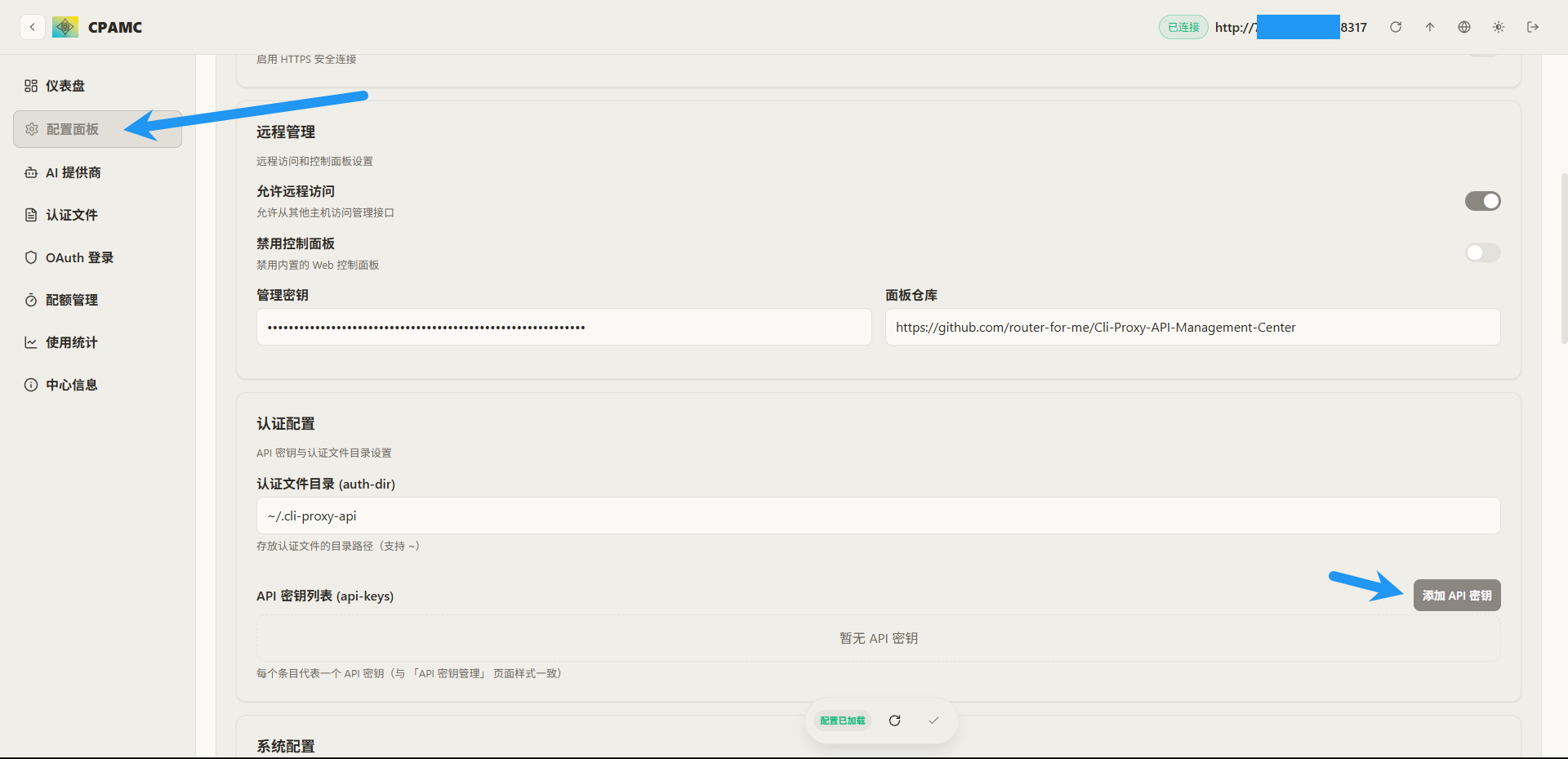Open the language globe icon

(x=1464, y=27)
